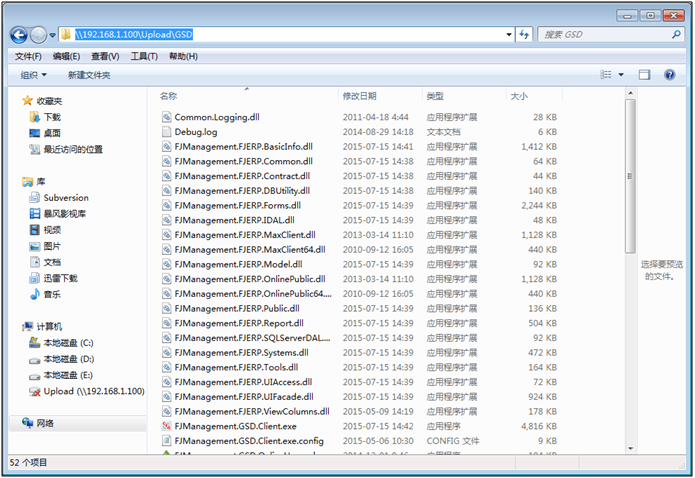Select FJManagement.FJERP.Contract.dll

[242, 176]
